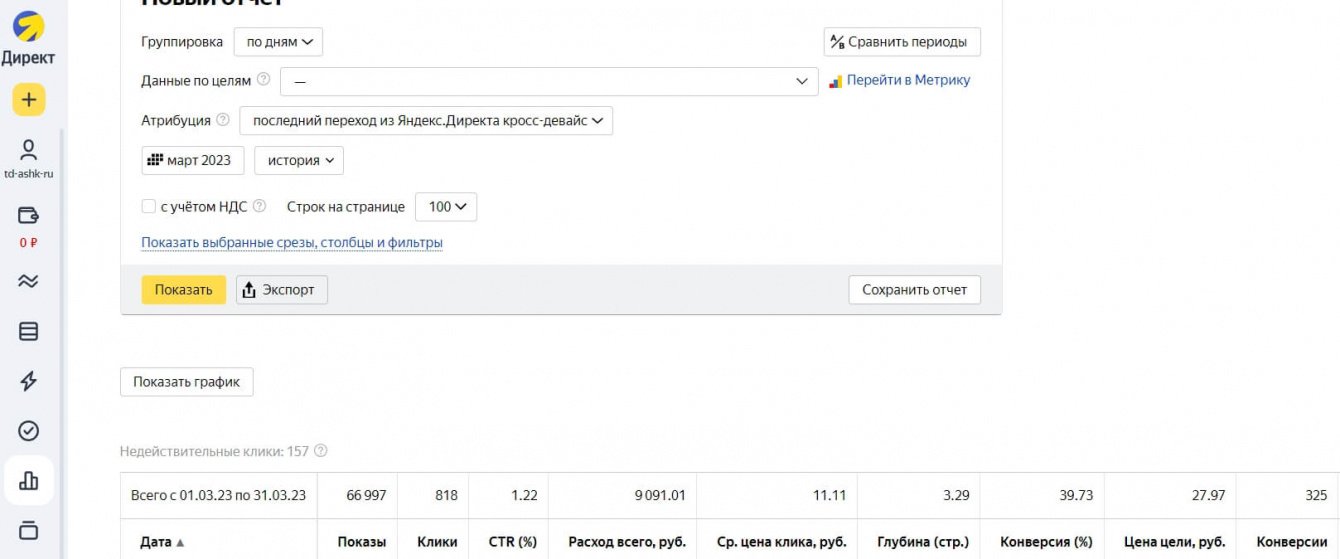
Task: Expand the attribution model dropdown
Action: 426,121
